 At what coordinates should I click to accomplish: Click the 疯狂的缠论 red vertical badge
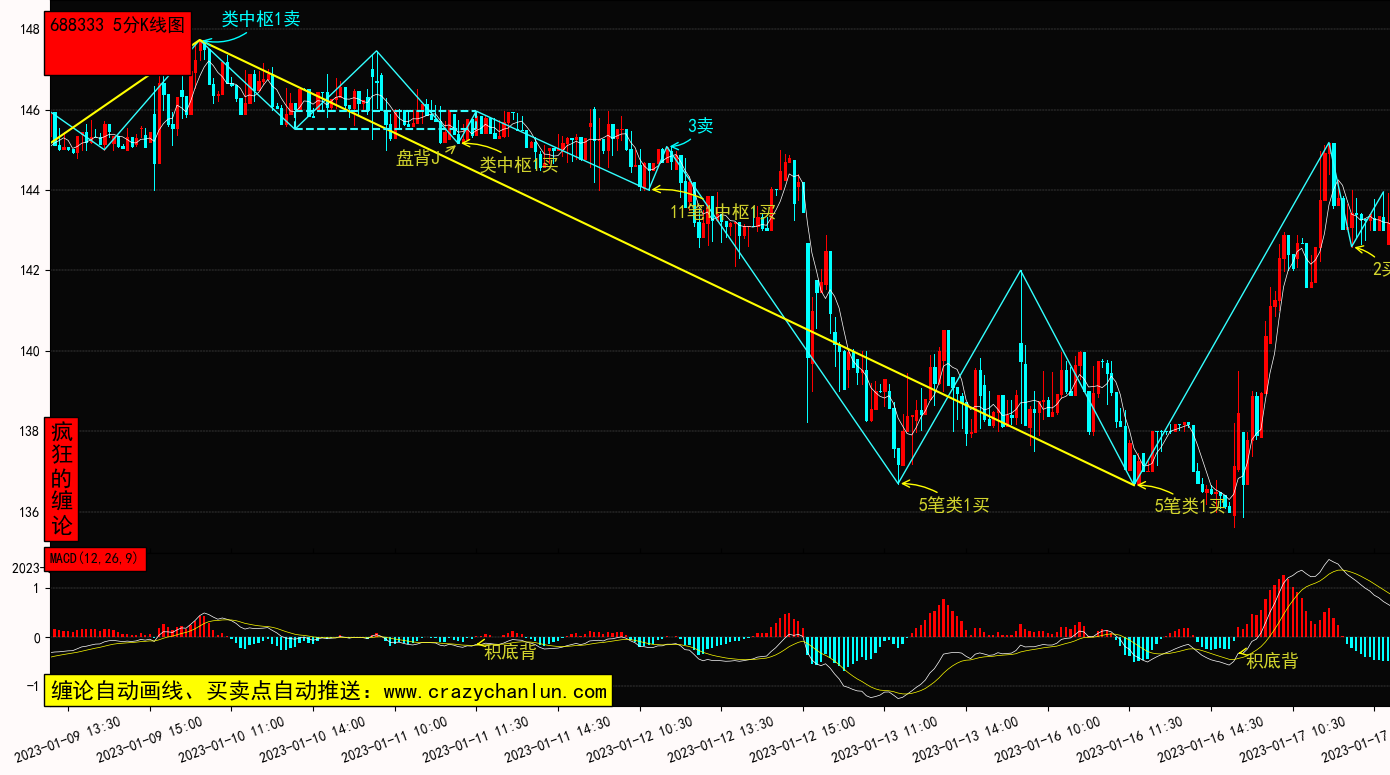point(62,479)
